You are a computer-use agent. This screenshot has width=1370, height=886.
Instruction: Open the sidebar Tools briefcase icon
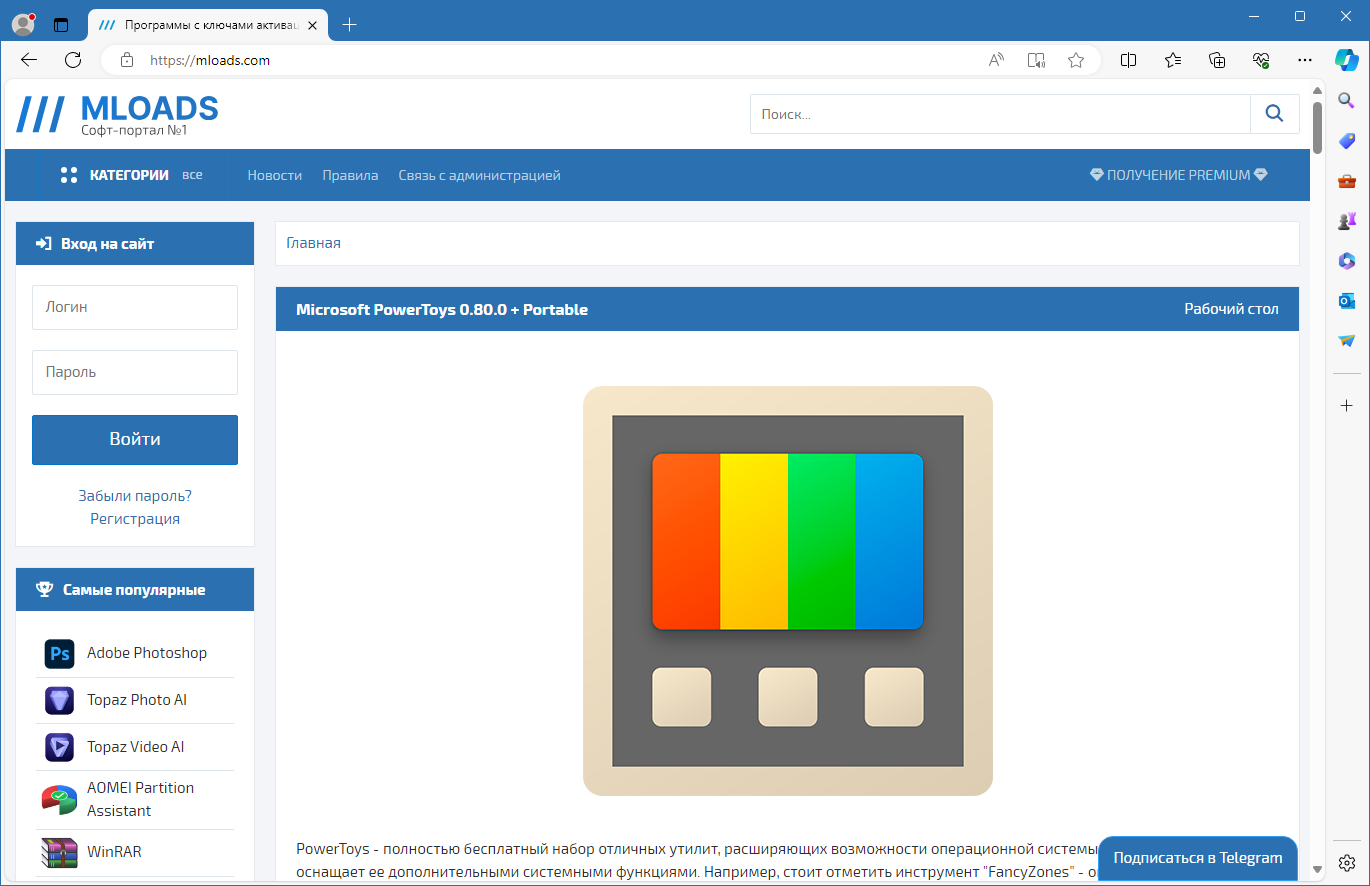[1347, 181]
